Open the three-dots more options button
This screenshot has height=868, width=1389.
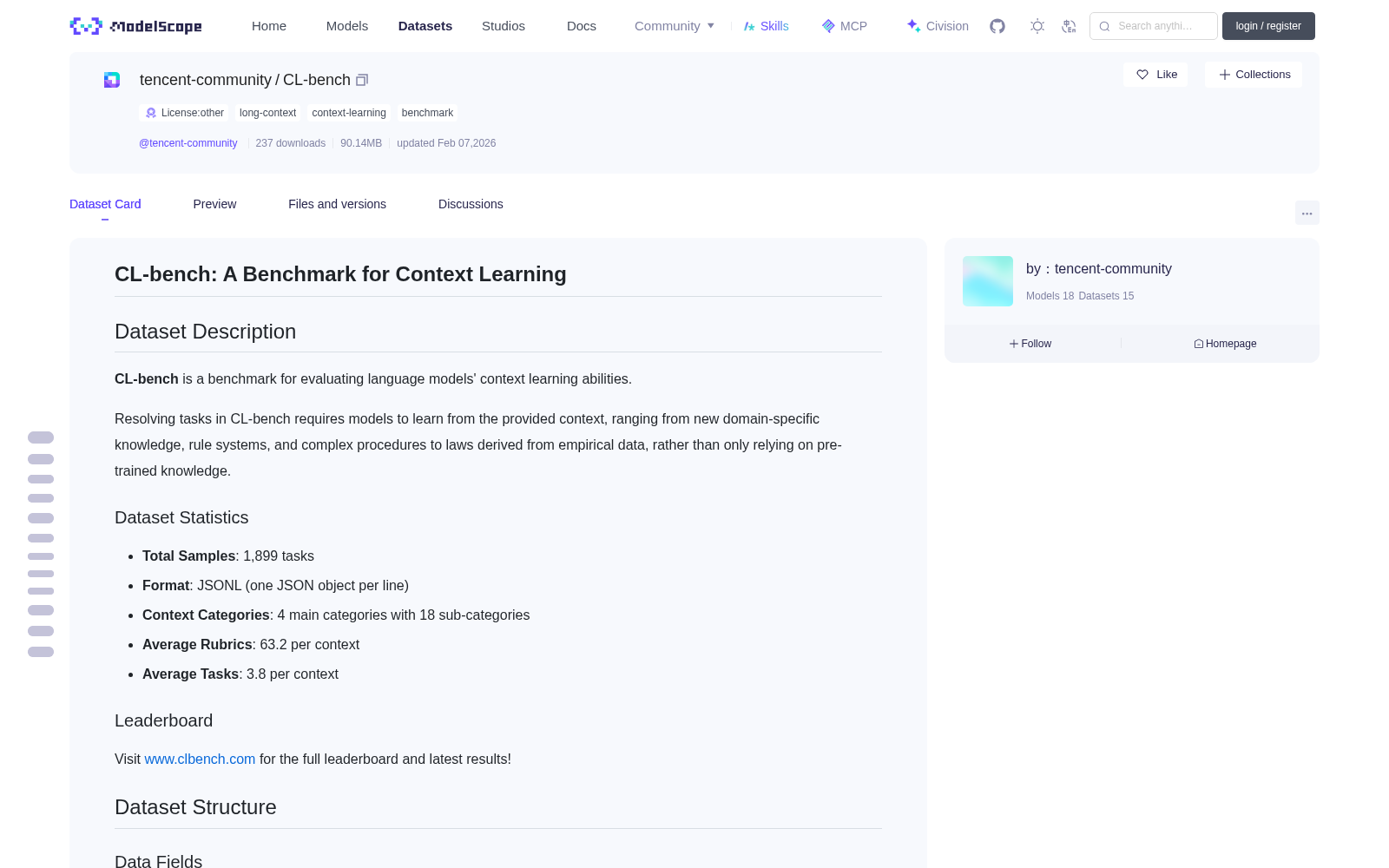(x=1307, y=213)
